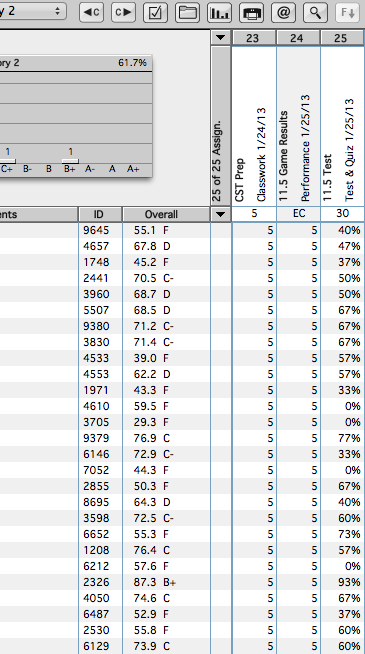
Task: Open the dropdown arrow above Assign. column
Action: 221,38
